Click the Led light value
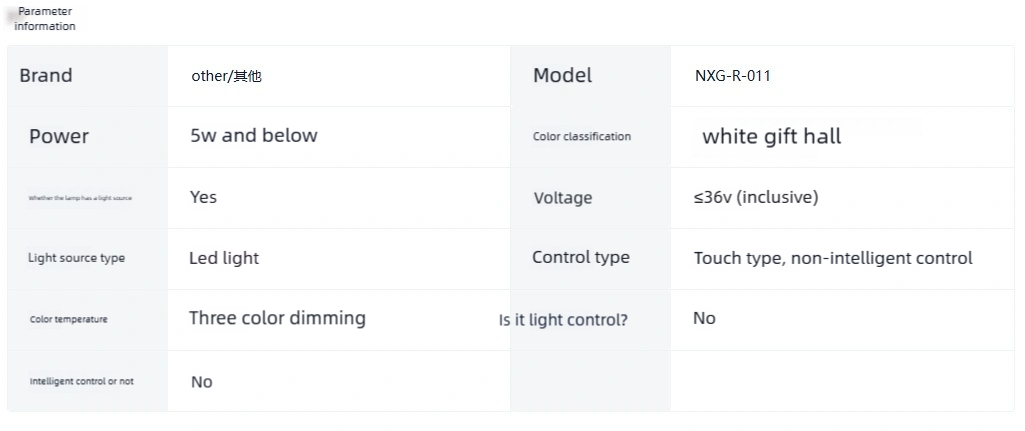This screenshot has height=431, width=1025. click(x=224, y=258)
